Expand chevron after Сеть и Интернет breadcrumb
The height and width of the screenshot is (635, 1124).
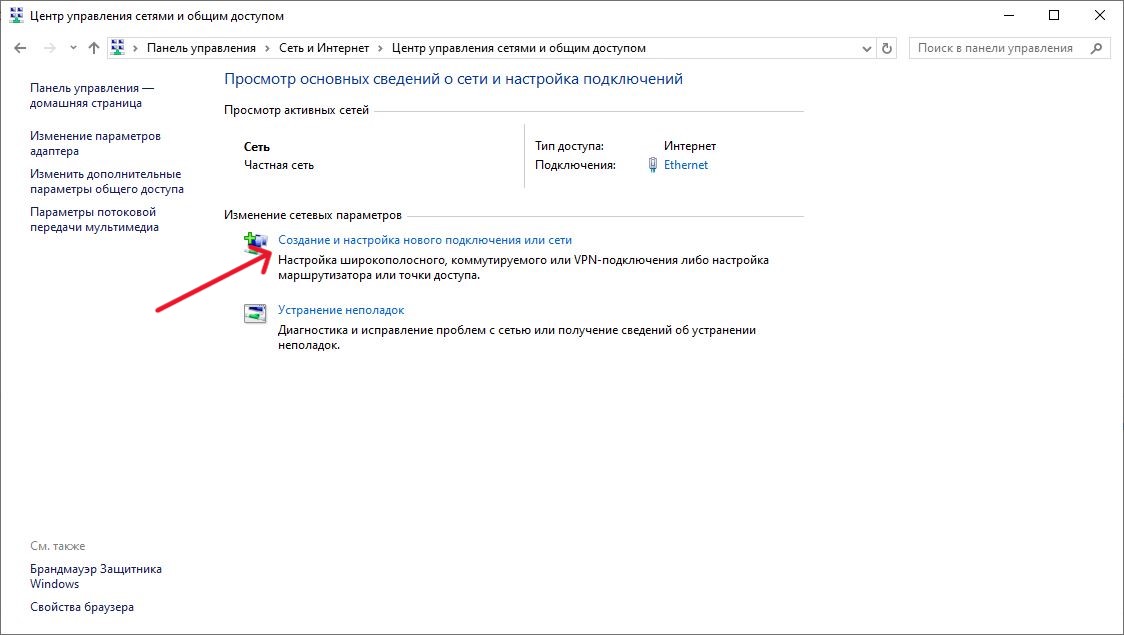point(381,48)
